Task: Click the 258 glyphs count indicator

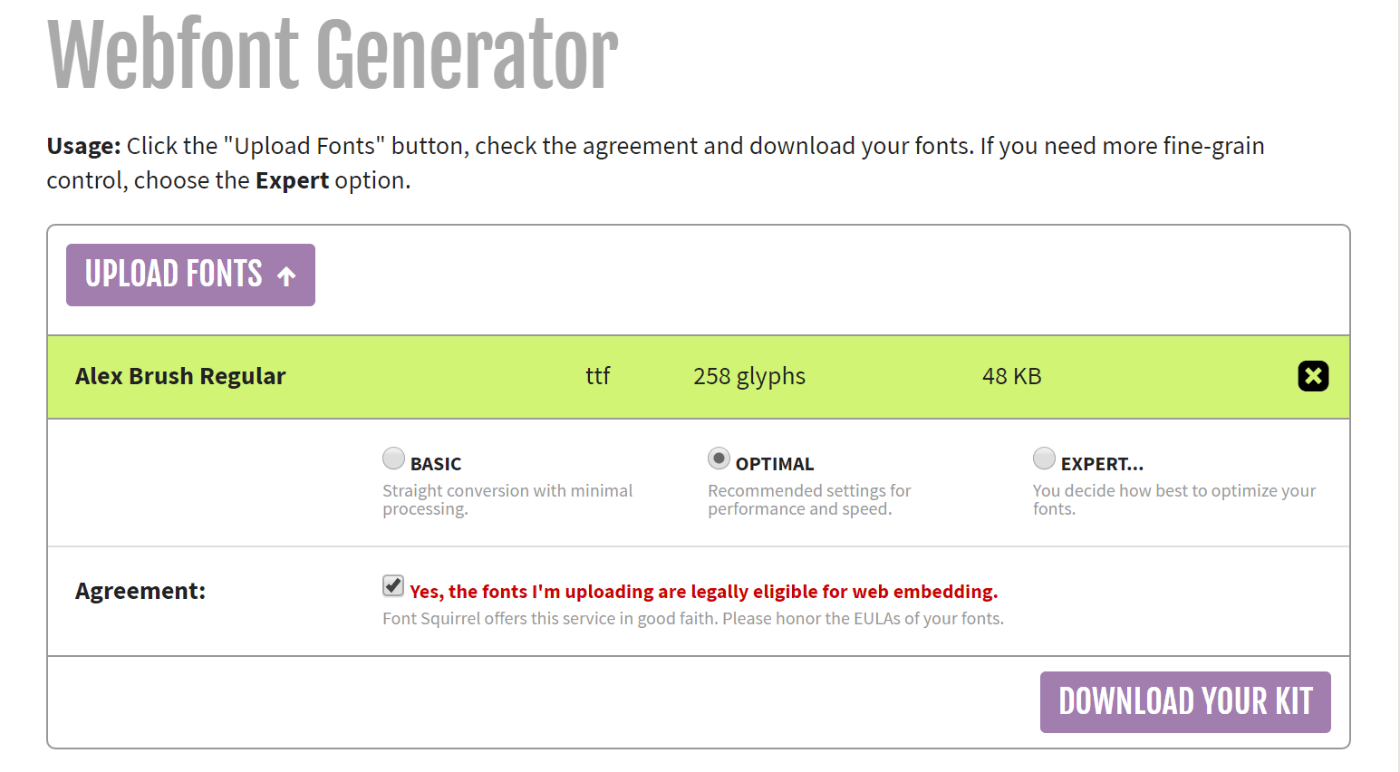Action: pos(750,376)
